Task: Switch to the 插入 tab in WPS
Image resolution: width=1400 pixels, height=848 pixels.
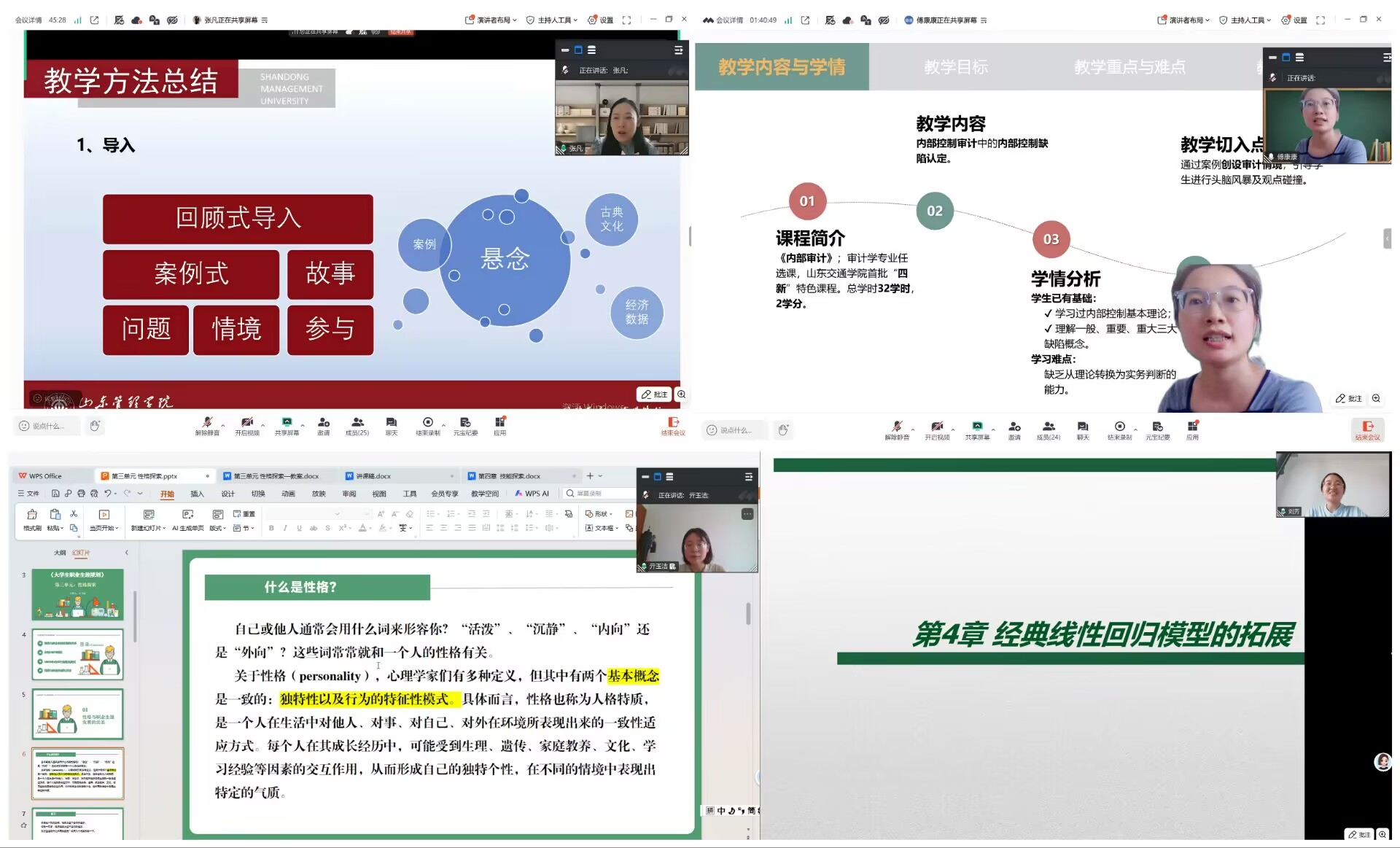Action: tap(197, 494)
